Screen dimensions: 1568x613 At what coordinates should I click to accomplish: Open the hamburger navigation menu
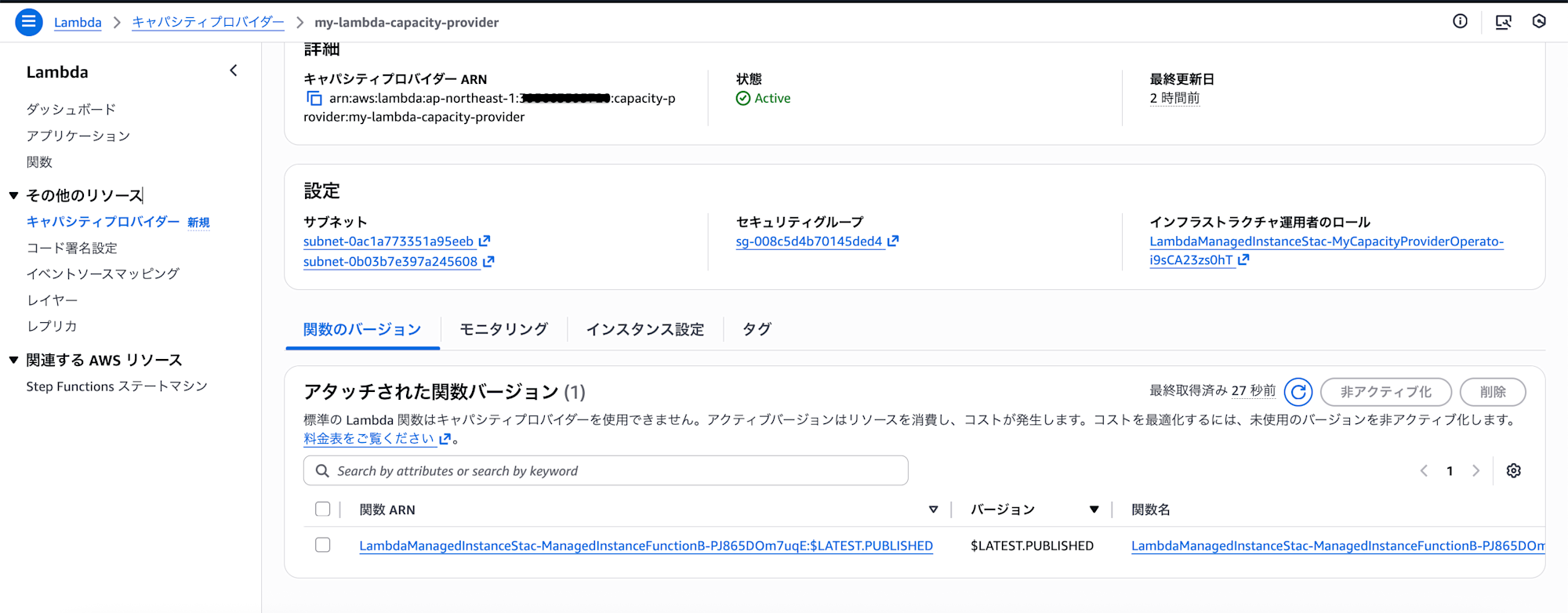pos(28,22)
